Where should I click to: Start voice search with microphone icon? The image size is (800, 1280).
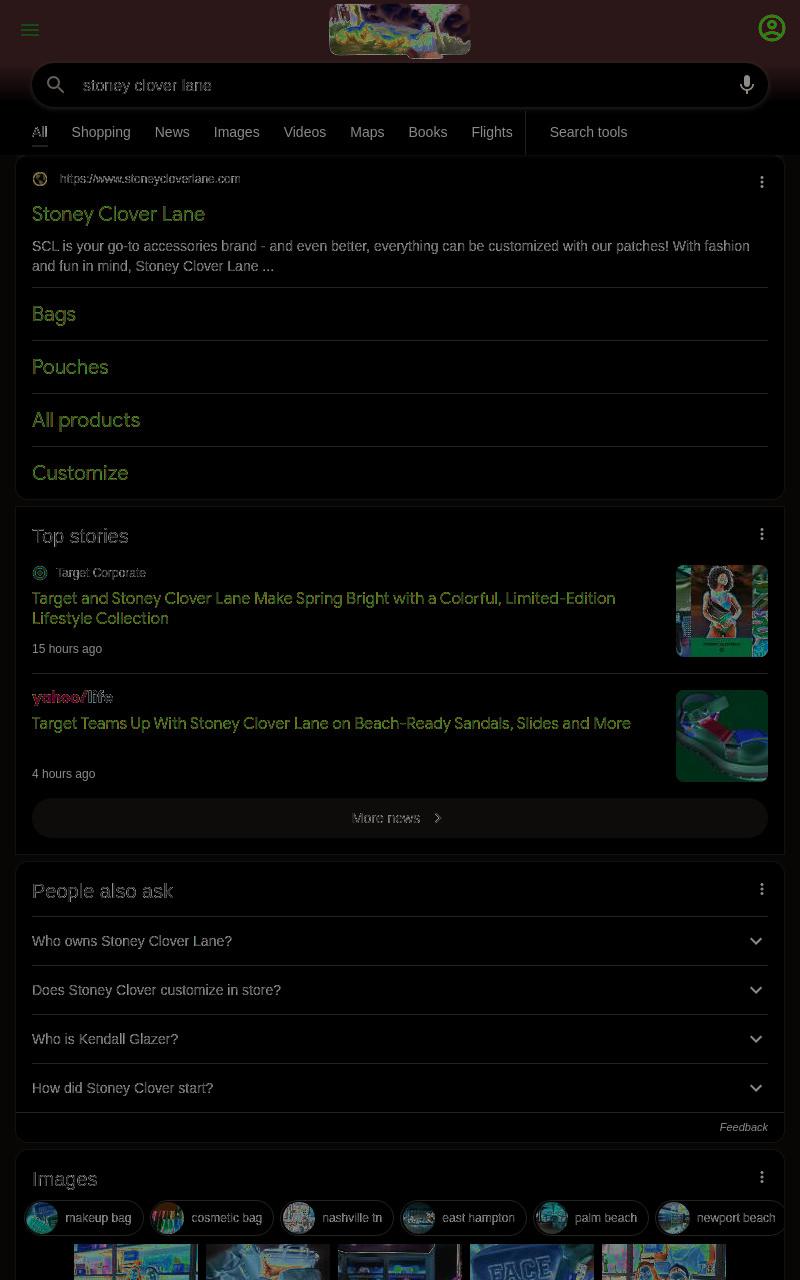[x=747, y=85]
